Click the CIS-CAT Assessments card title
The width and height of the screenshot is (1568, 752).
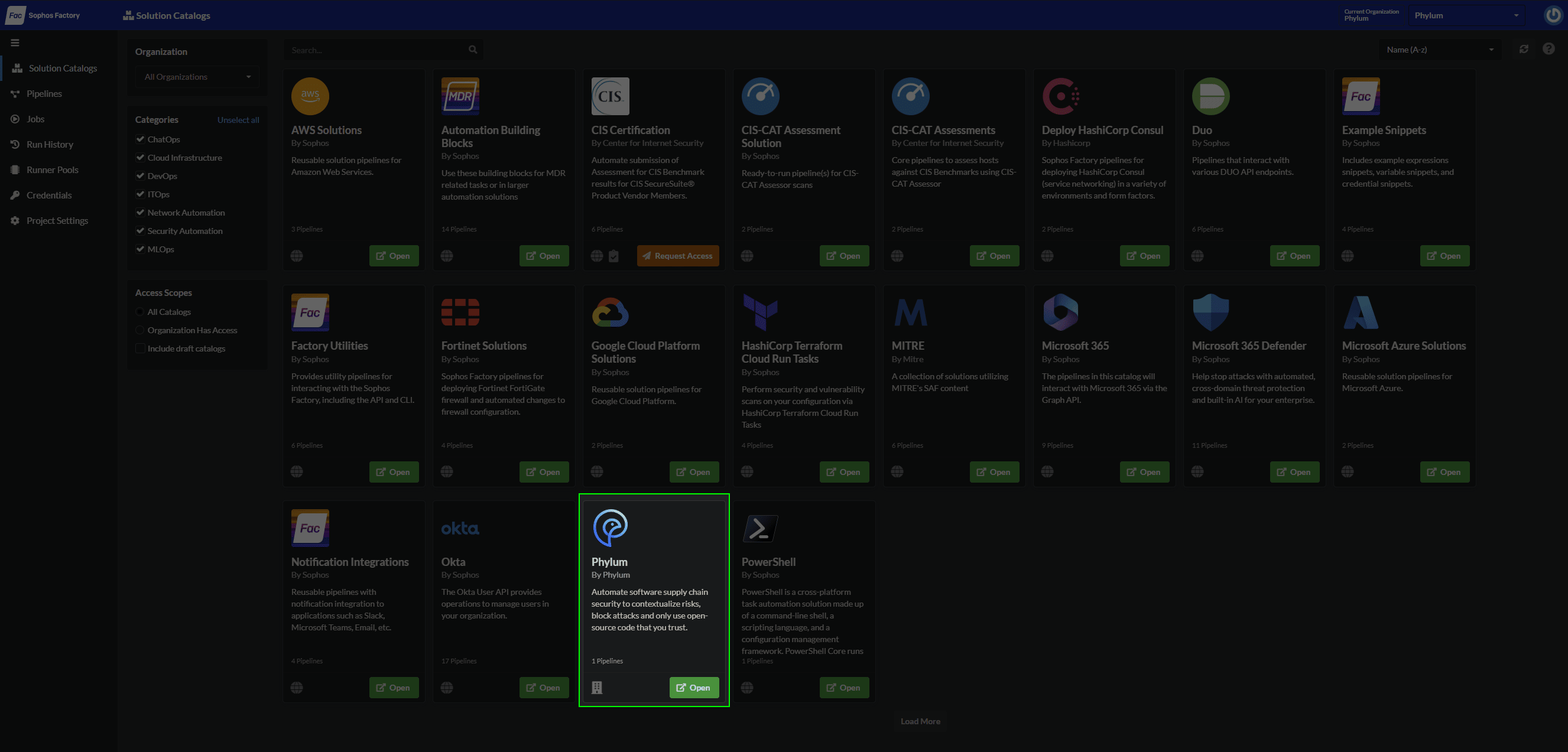pyautogui.click(x=943, y=130)
